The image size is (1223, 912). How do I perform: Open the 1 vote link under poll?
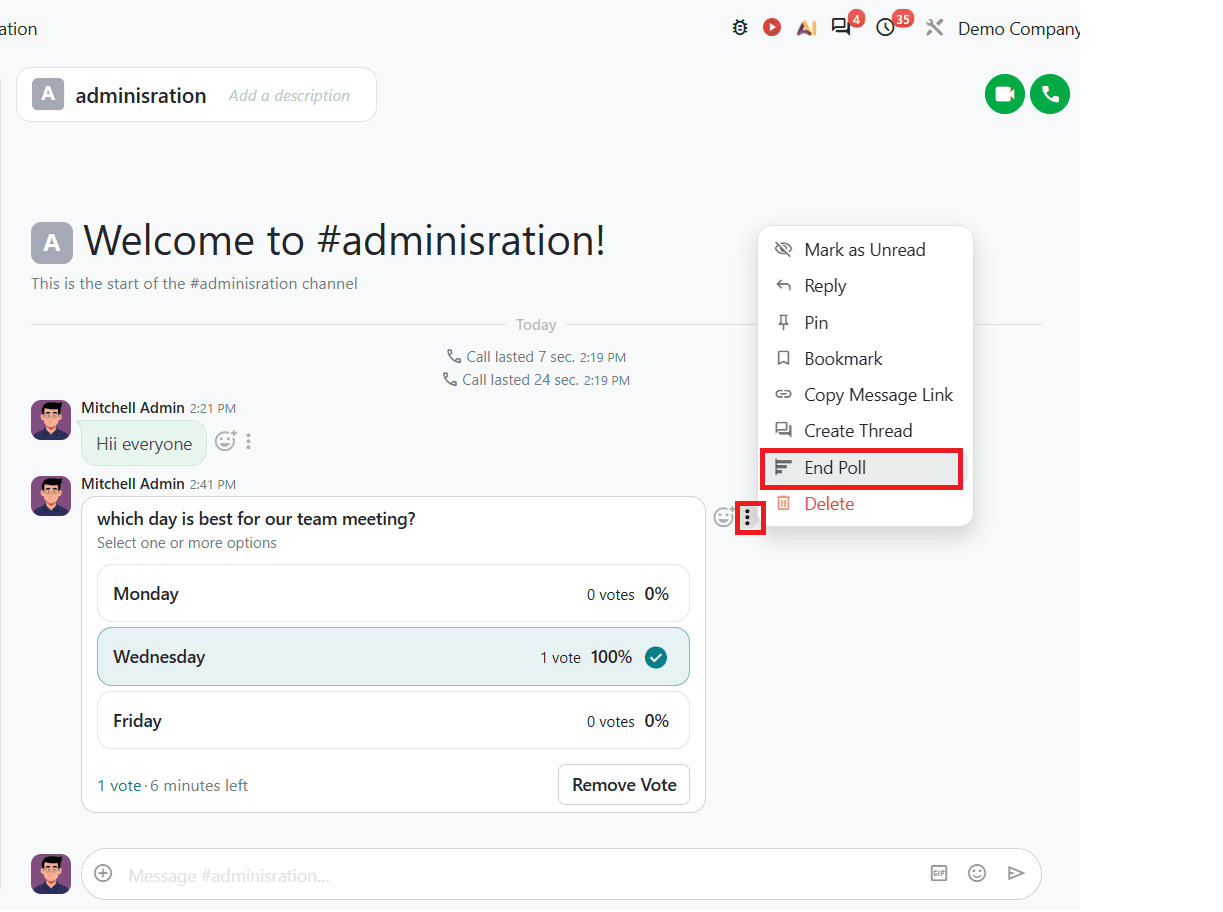pos(119,786)
